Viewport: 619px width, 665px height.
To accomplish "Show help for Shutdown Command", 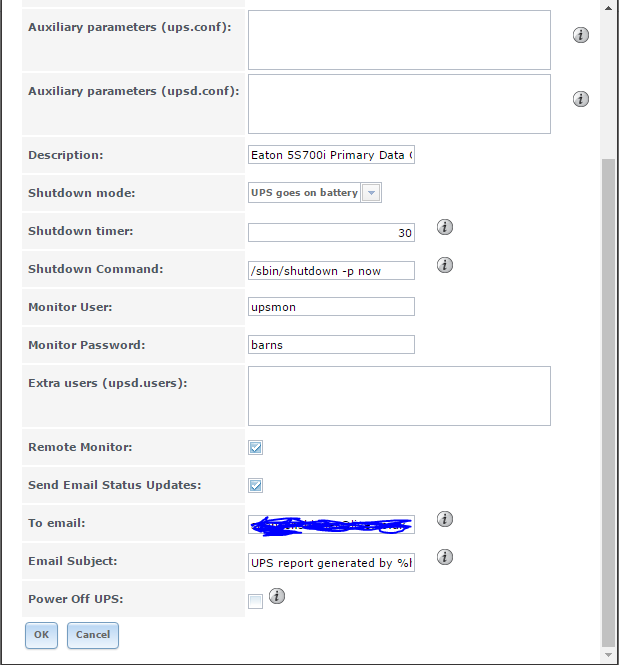I will coord(446,265).
